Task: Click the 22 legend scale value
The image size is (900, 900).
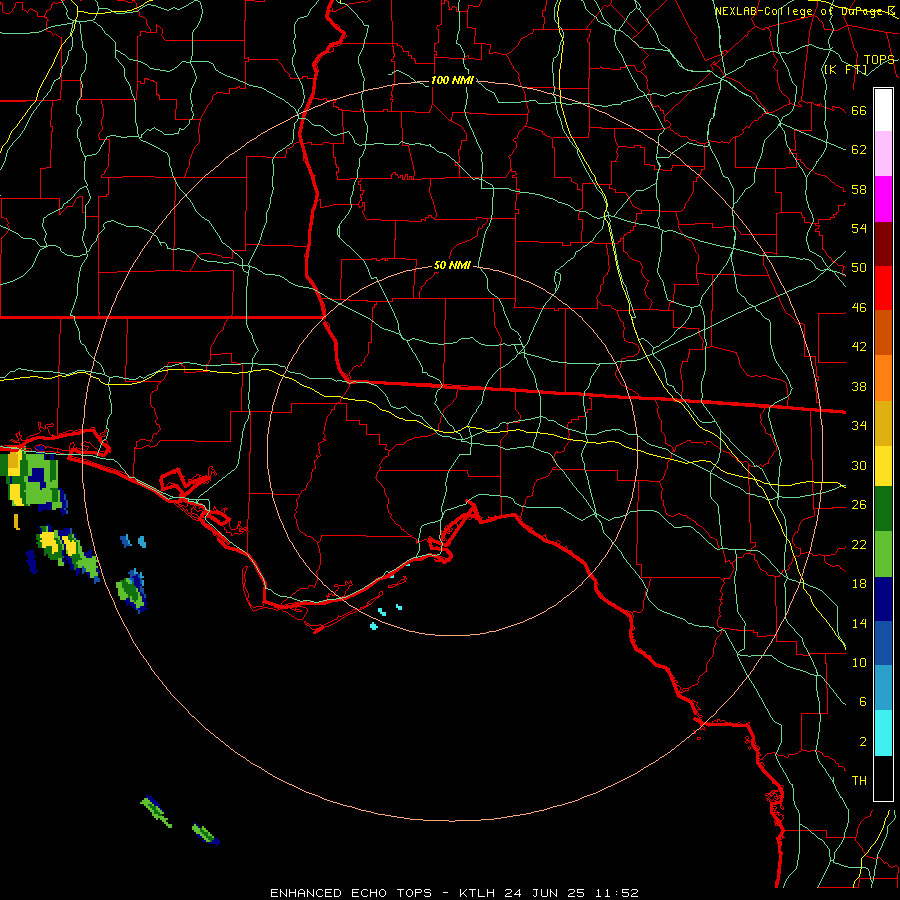Action: coord(859,544)
